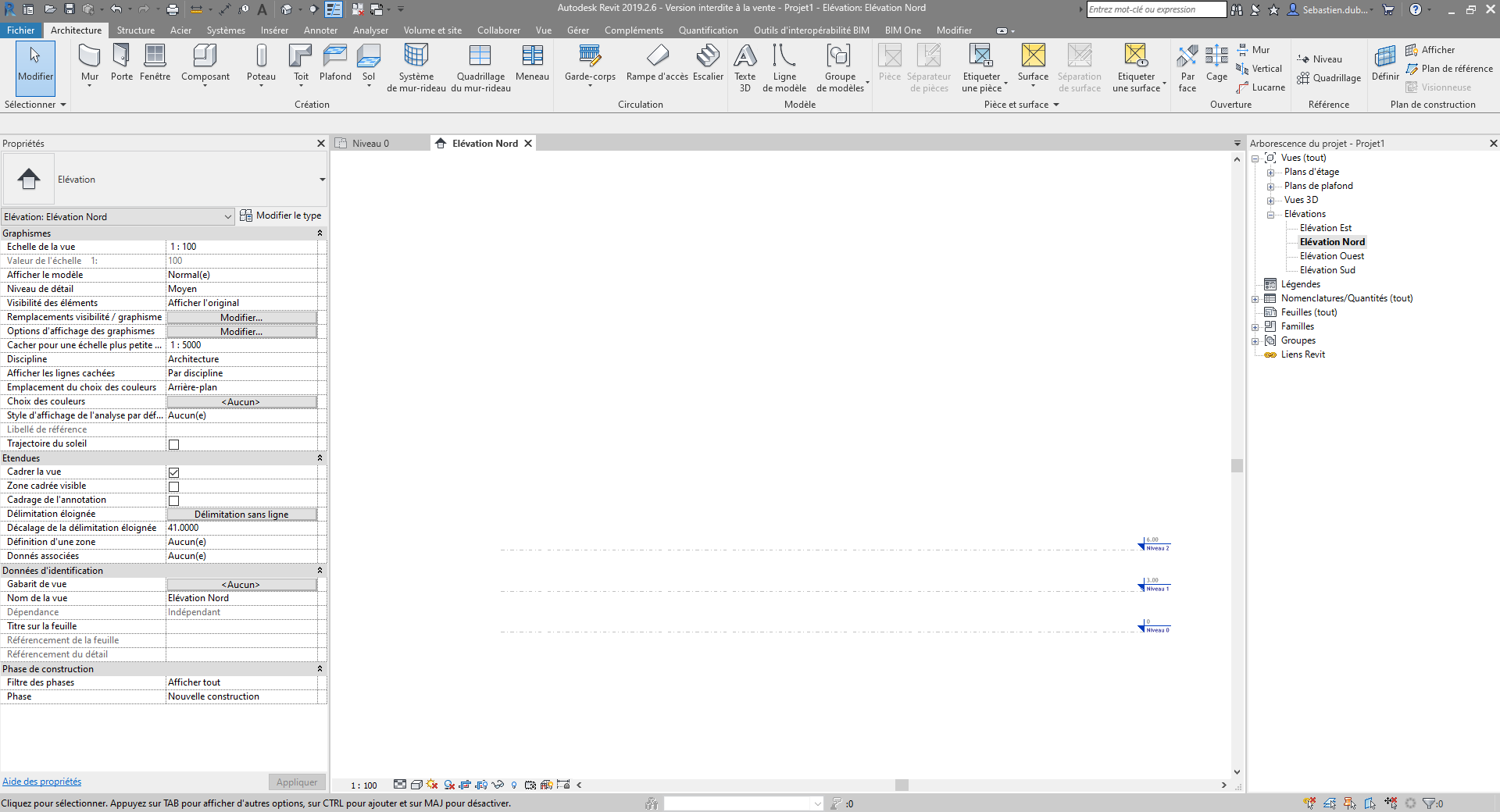The height and width of the screenshot is (812, 1500).
Task: Uncheck the Cadrer la vue checkbox
Action: coord(174,472)
